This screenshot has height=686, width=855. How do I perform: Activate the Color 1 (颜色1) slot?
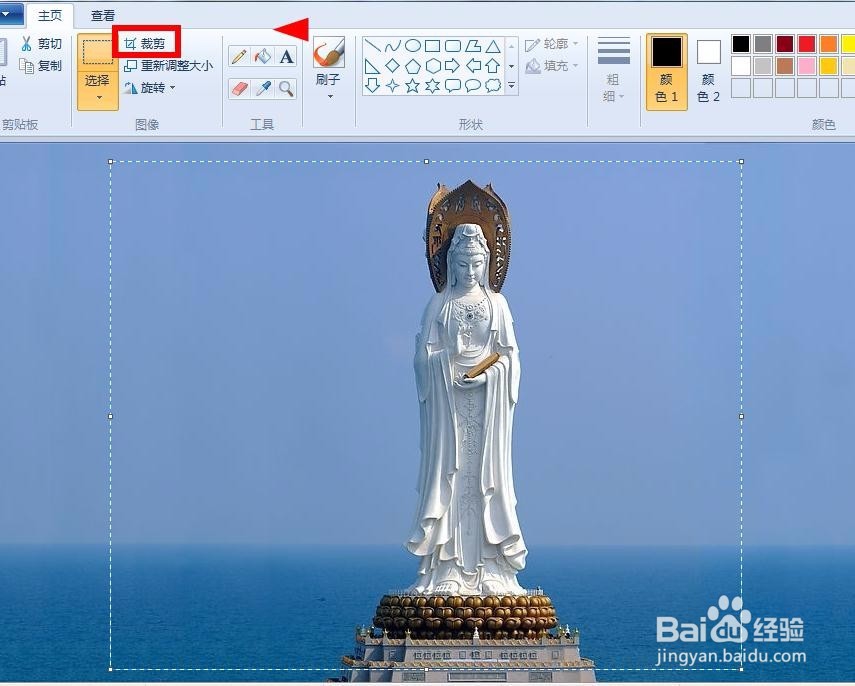coord(665,63)
